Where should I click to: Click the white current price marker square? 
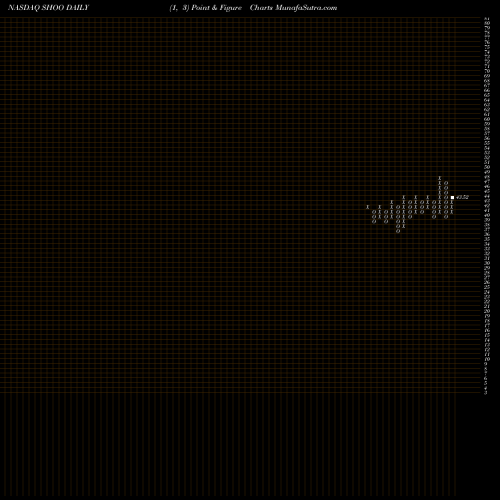click(x=452, y=197)
